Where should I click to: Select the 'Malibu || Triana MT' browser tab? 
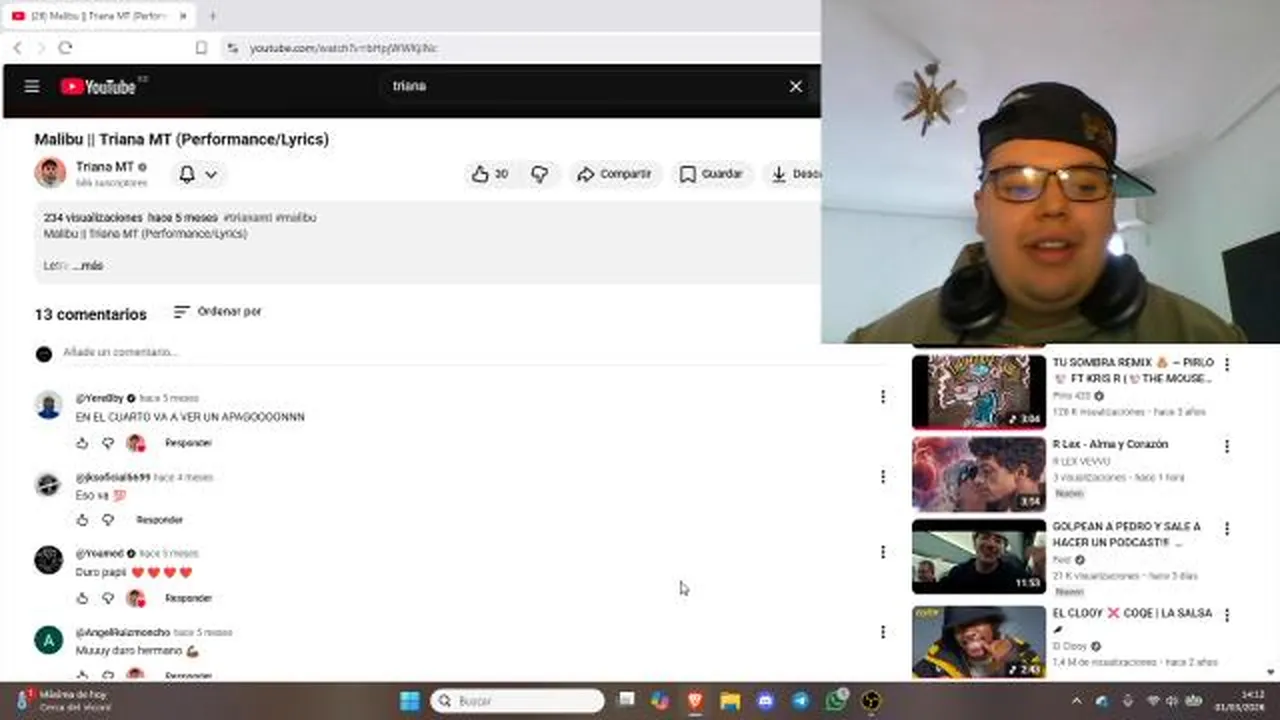point(98,16)
